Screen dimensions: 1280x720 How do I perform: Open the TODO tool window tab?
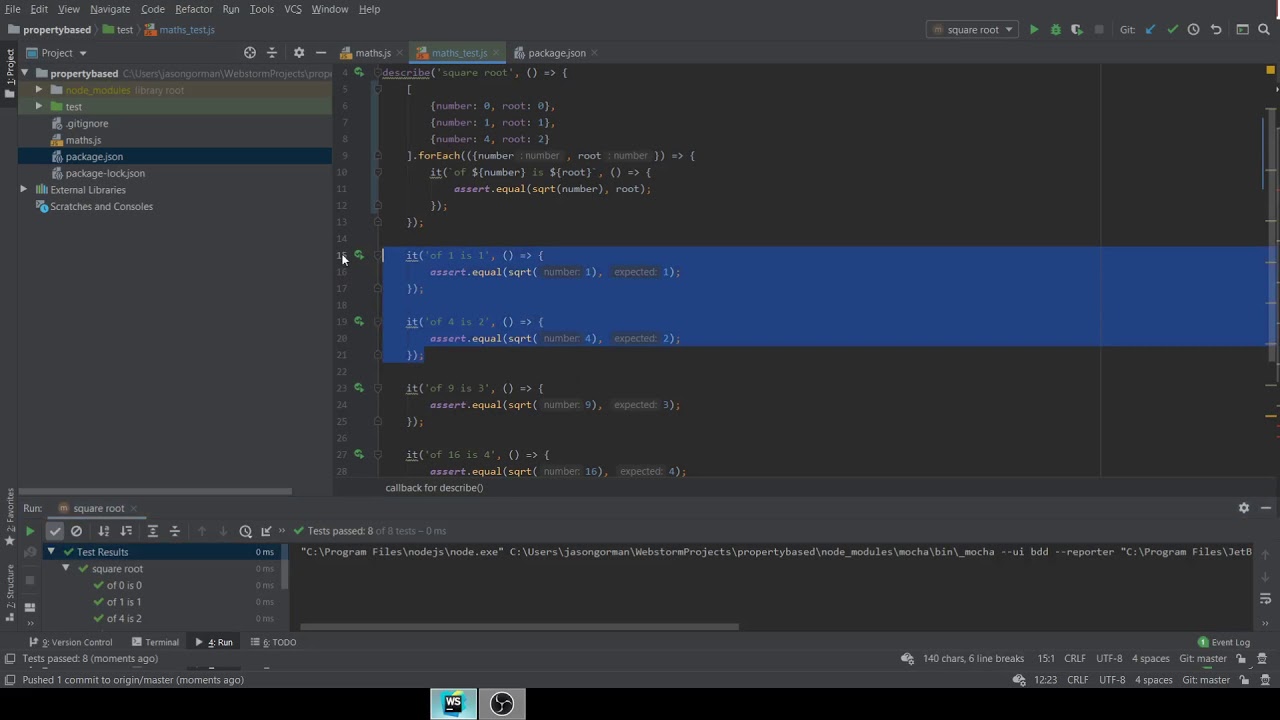[274, 642]
